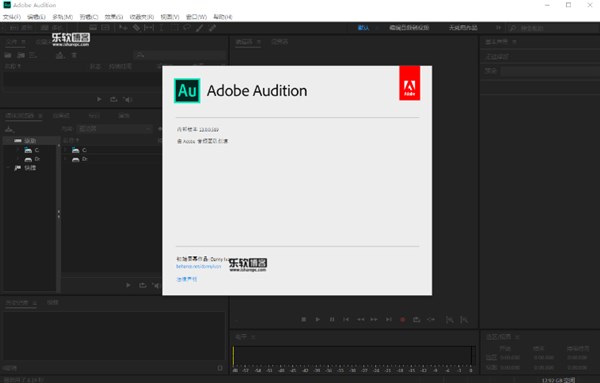The image size is (600, 383).
Task: Select the Paintbrush Selection tool
Action: [x=199, y=28]
